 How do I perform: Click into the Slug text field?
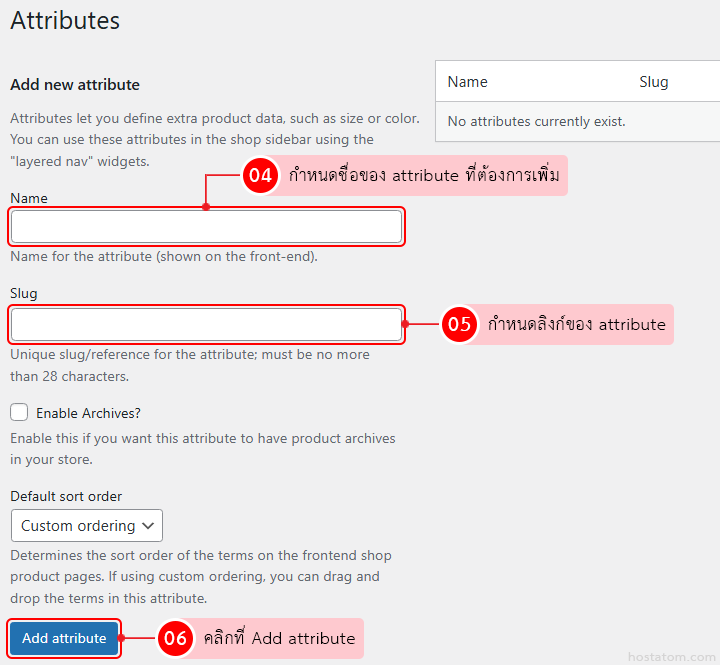pos(206,325)
